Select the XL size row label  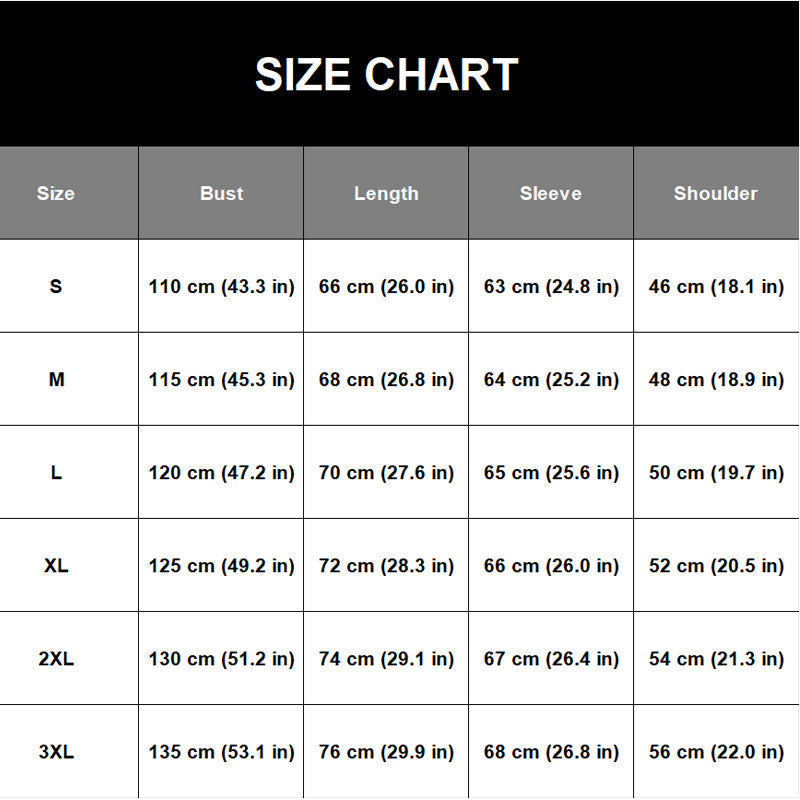click(x=56, y=566)
